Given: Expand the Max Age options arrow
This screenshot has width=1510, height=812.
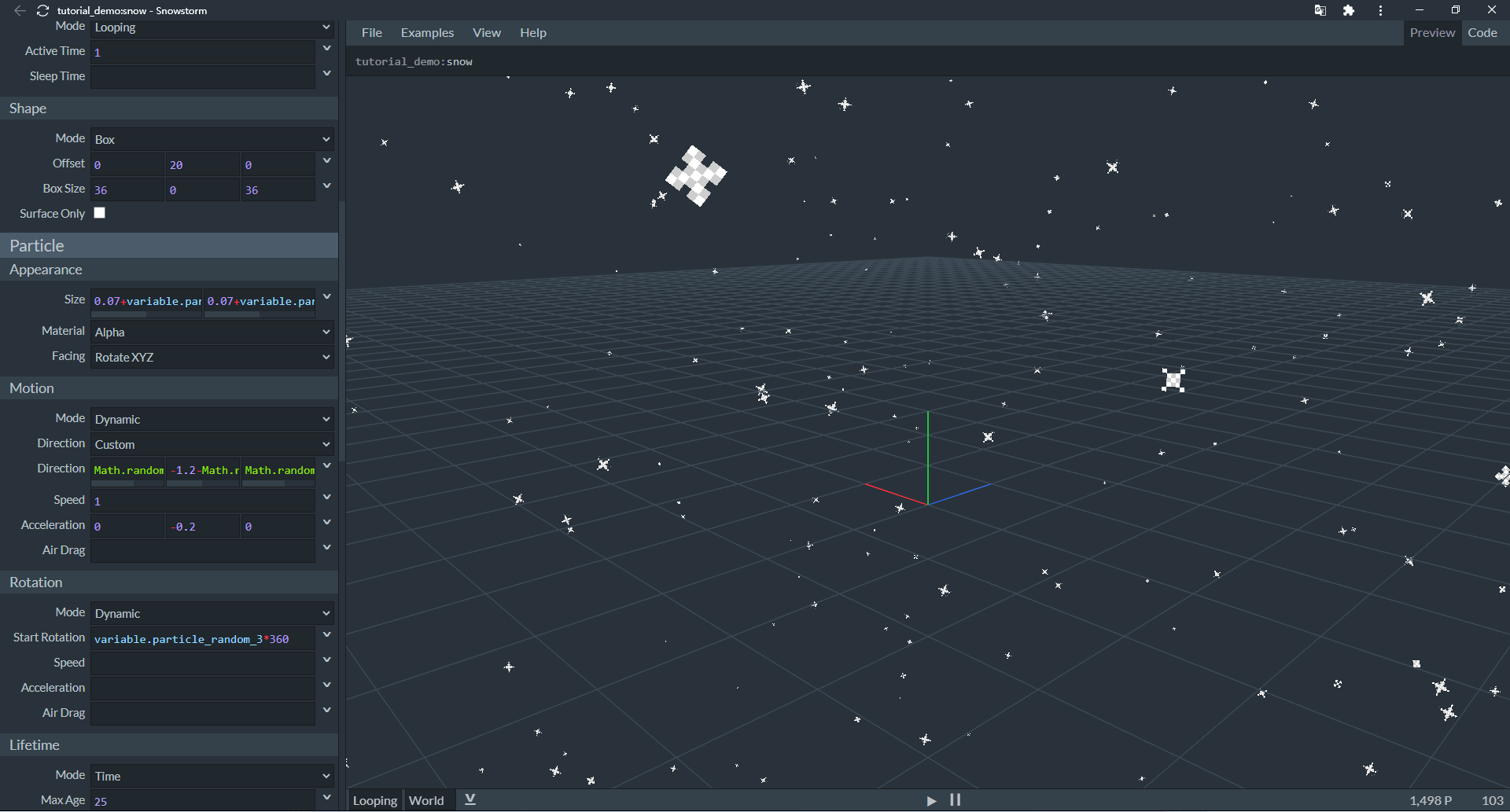Looking at the screenshot, I should tap(327, 798).
